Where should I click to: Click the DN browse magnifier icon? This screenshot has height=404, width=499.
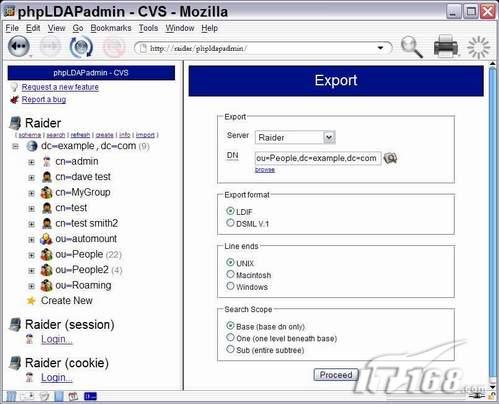(x=390, y=158)
